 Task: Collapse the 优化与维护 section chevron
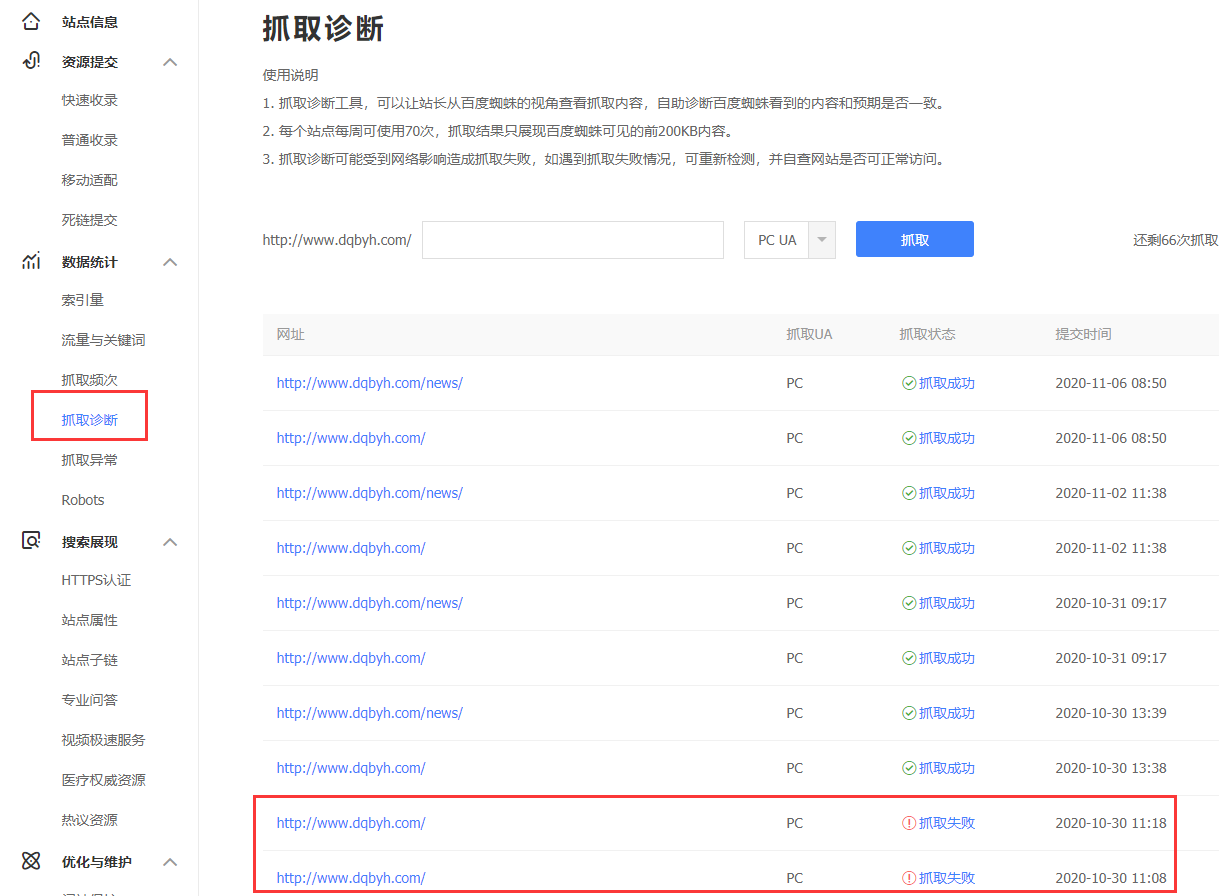point(170,862)
